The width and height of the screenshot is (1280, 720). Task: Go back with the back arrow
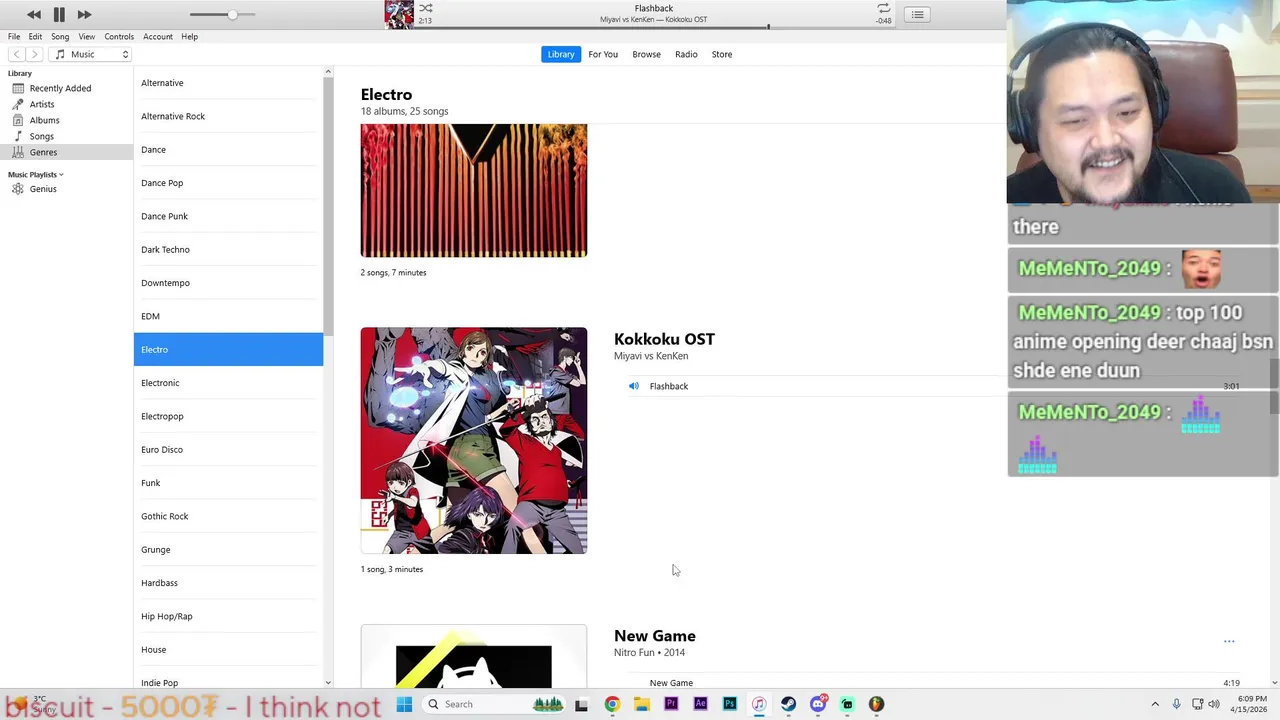pyautogui.click(x=17, y=54)
